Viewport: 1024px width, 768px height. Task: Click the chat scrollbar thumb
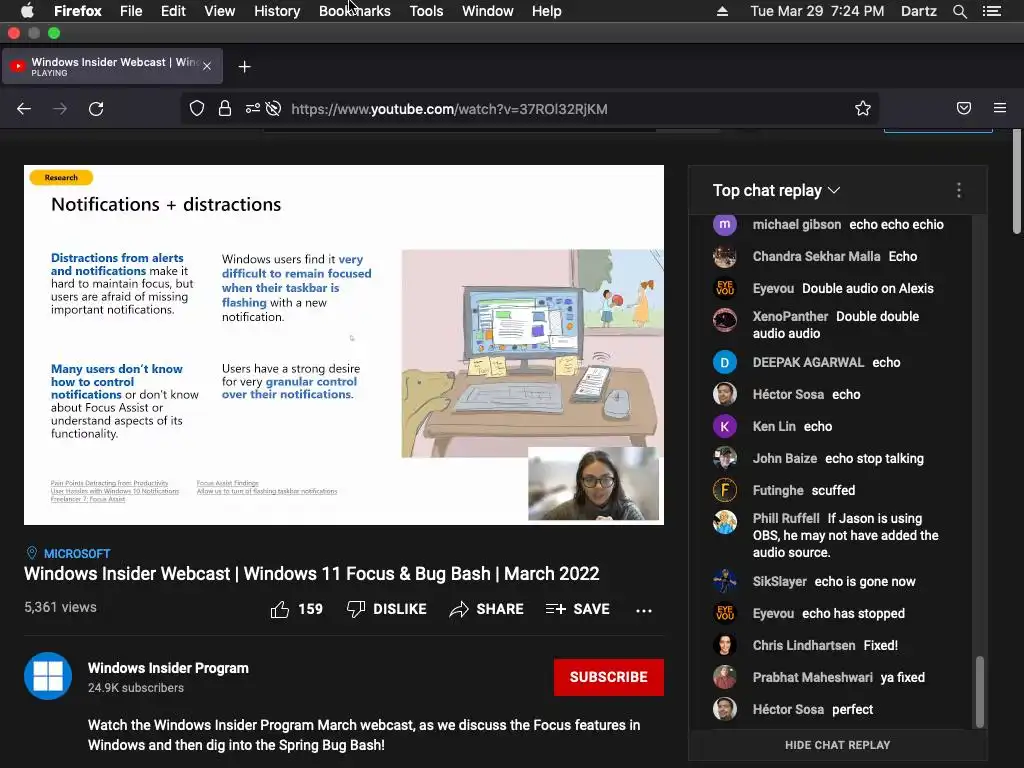[980, 692]
